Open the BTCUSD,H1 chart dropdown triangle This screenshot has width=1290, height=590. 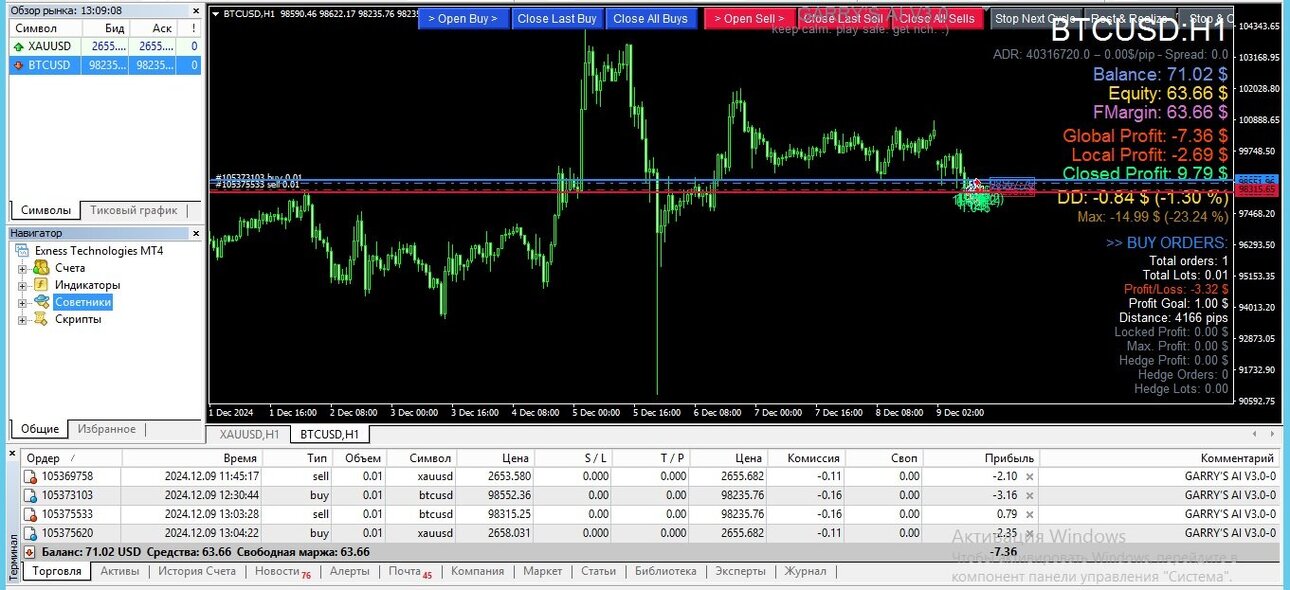pyautogui.click(x=217, y=14)
